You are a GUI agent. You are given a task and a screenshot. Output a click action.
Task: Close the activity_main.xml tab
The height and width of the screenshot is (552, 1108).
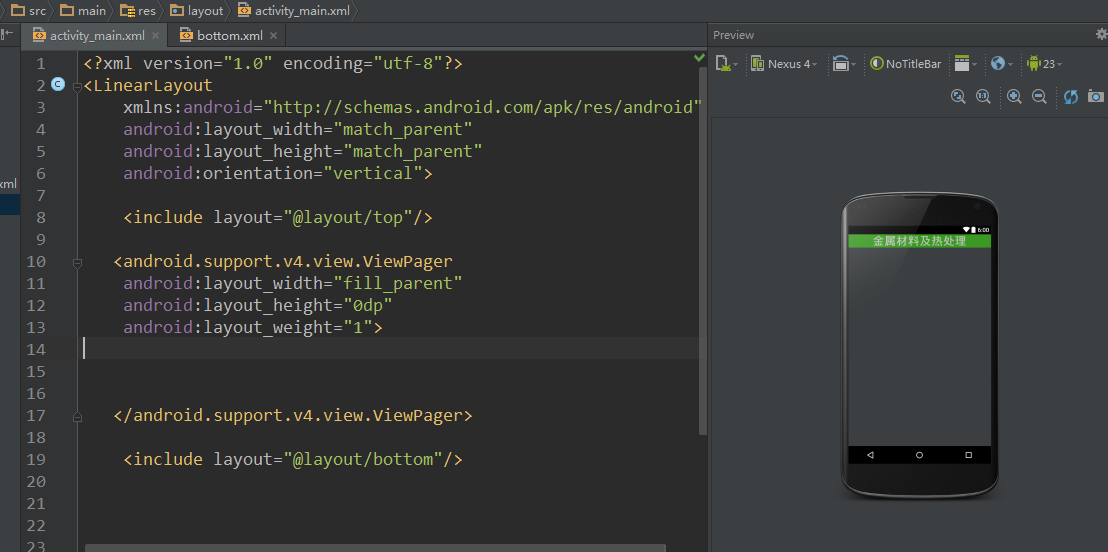155,35
